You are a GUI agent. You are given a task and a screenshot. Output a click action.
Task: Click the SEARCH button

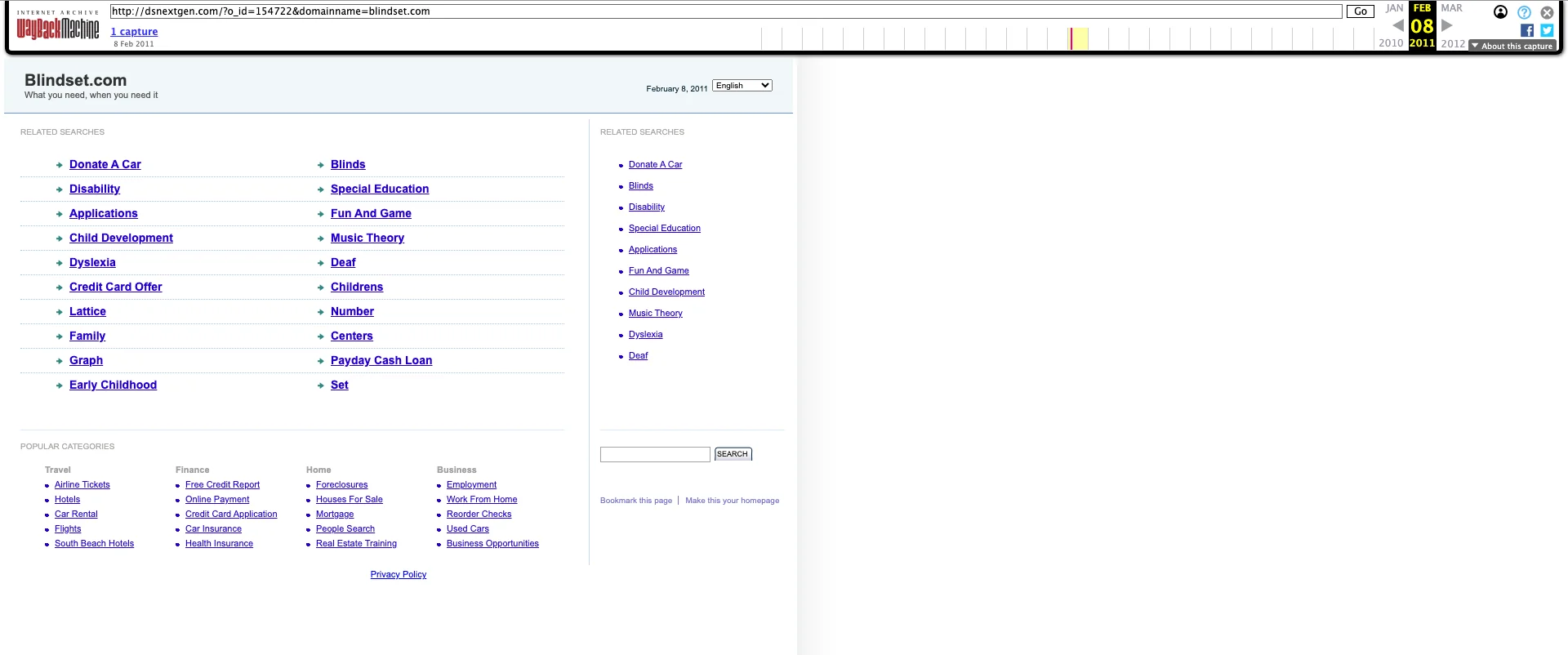(733, 454)
